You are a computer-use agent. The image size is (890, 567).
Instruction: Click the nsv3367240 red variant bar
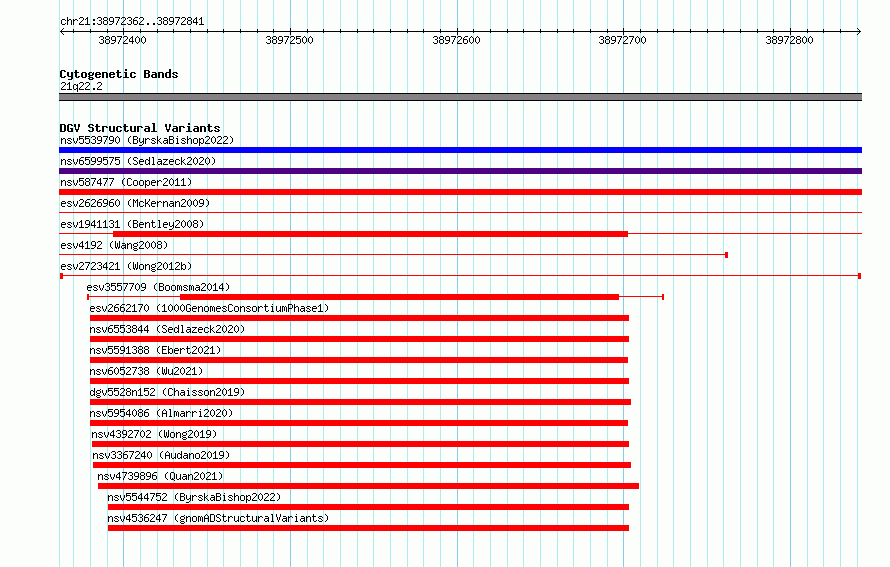click(x=362, y=465)
